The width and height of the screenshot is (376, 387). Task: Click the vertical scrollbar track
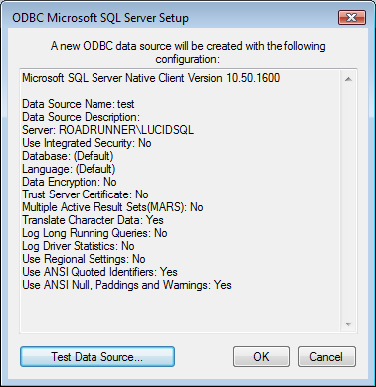point(348,202)
